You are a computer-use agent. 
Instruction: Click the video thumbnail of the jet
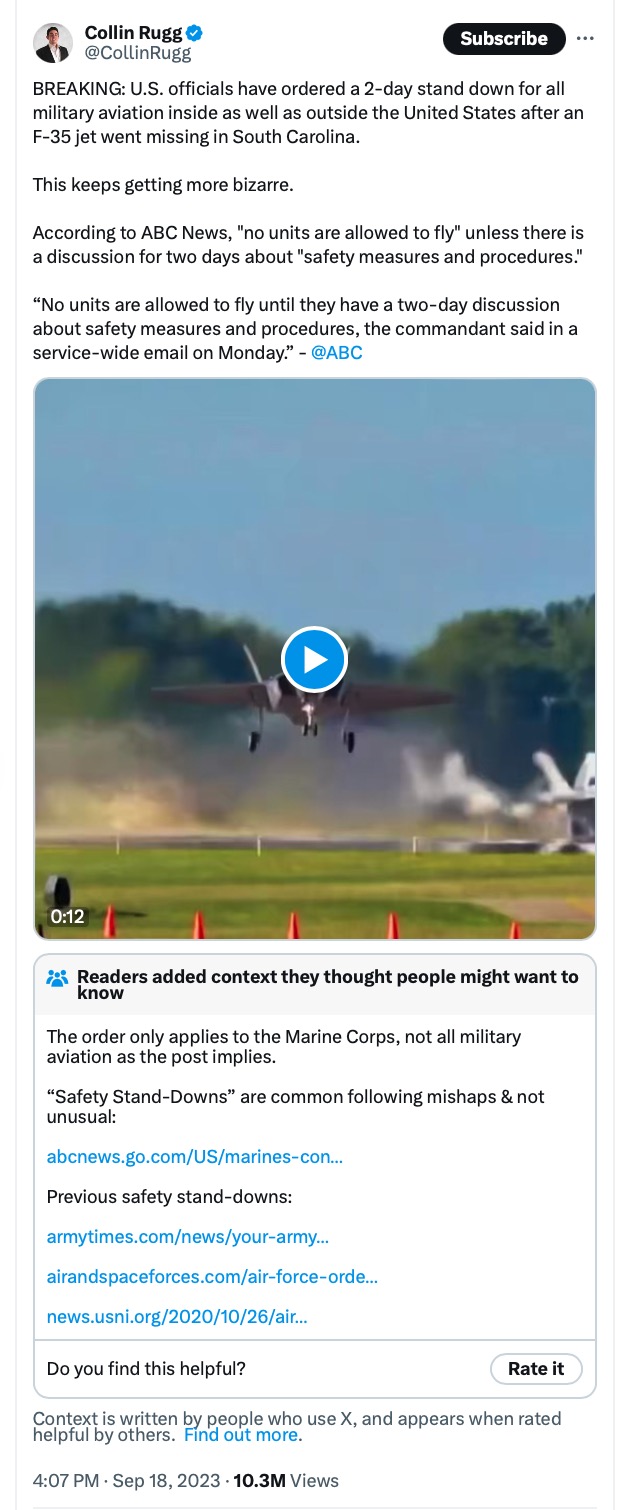(x=315, y=659)
